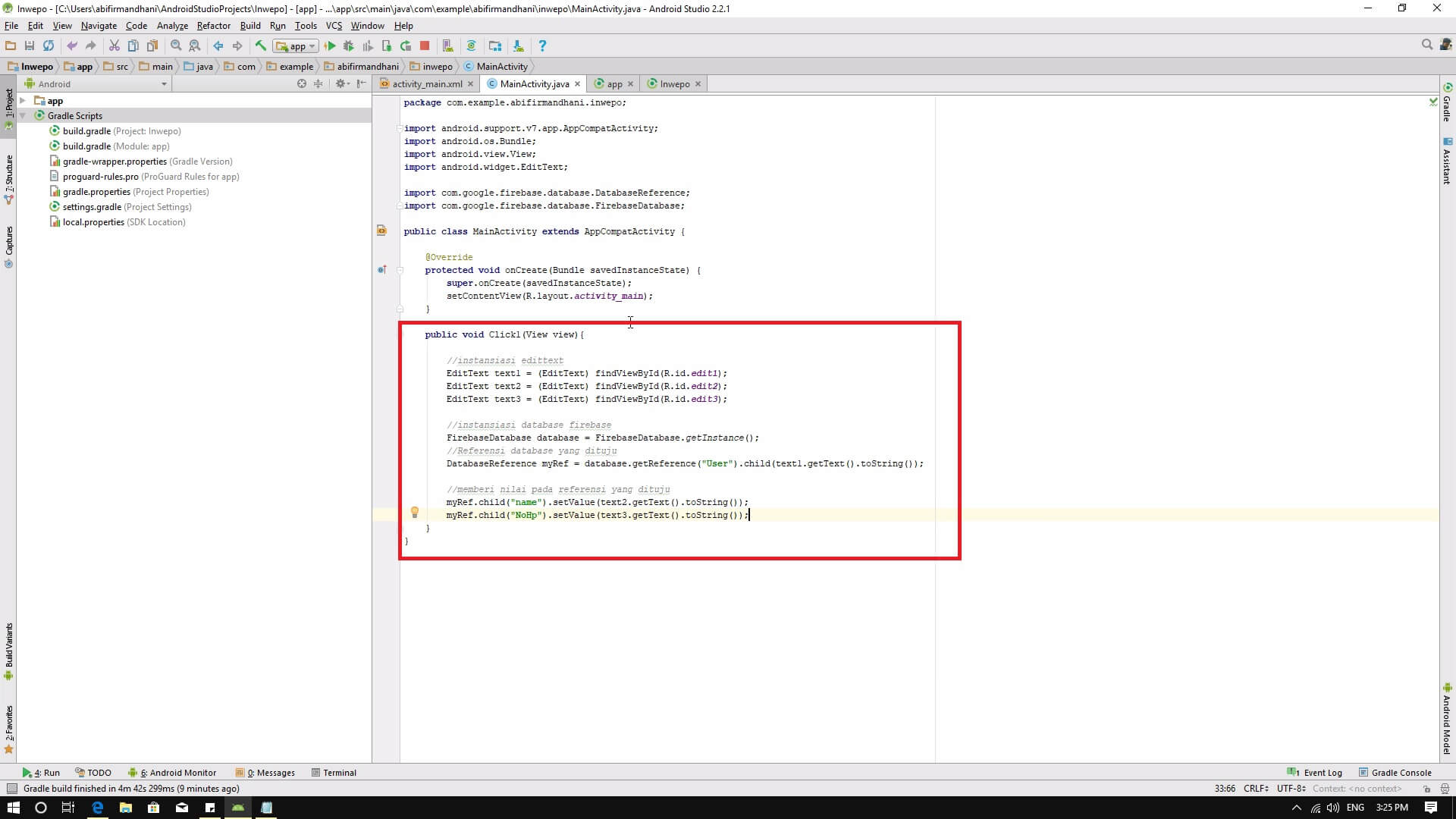
Task: Run the app with green play button
Action: point(330,45)
